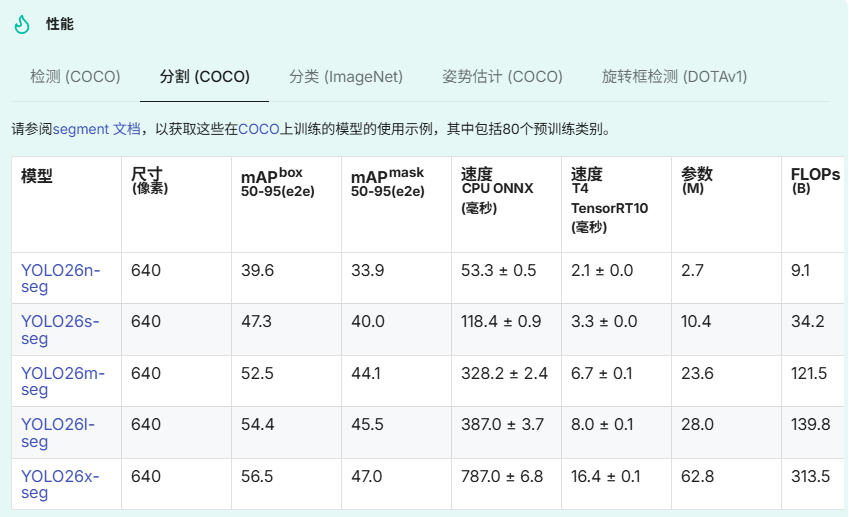This screenshot has height=517, width=849.
Task: Open the 旋转框检测 (DOTAv1) tab
Action: [674, 77]
